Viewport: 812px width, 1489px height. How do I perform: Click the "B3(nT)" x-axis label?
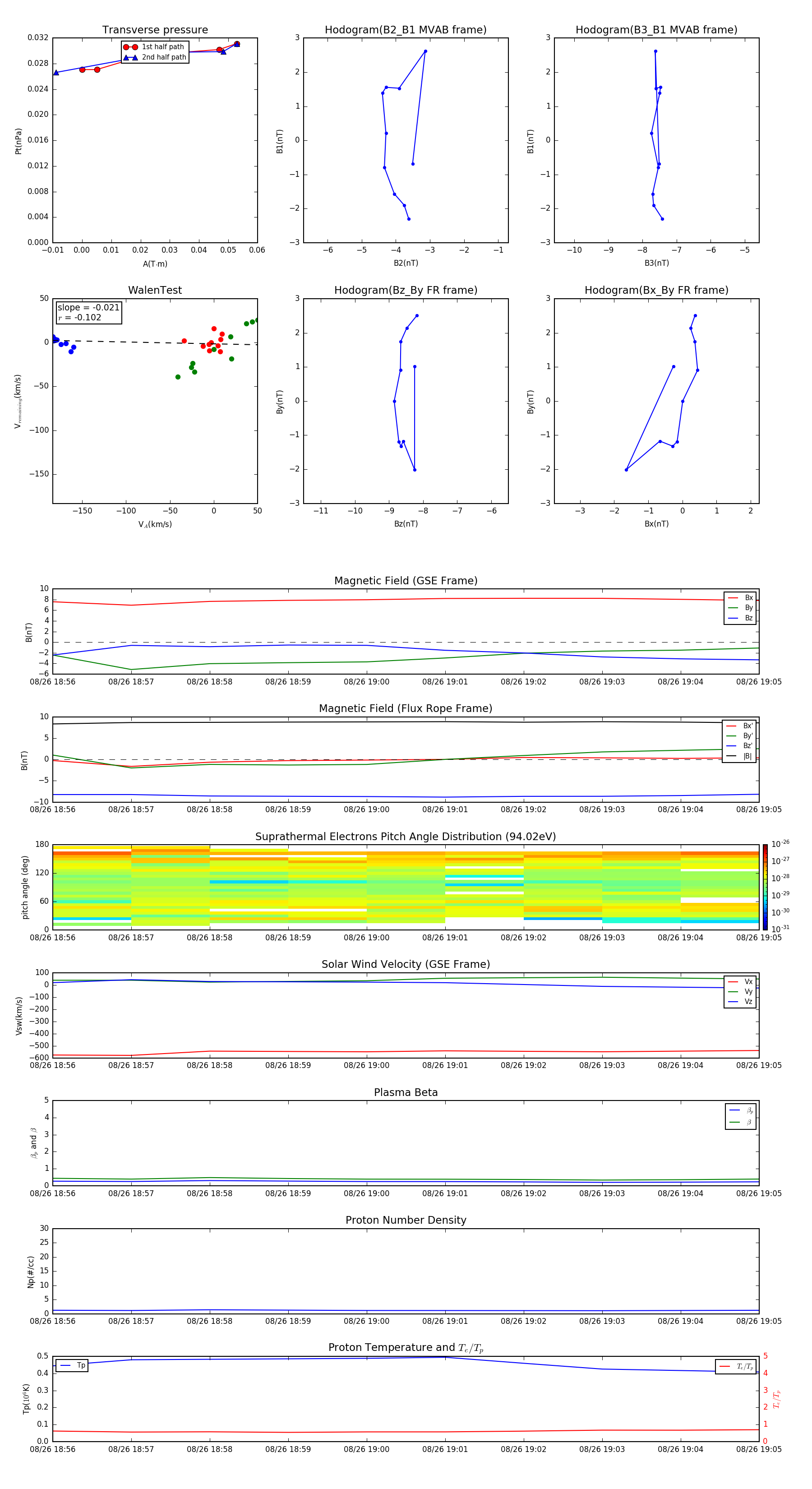click(656, 263)
